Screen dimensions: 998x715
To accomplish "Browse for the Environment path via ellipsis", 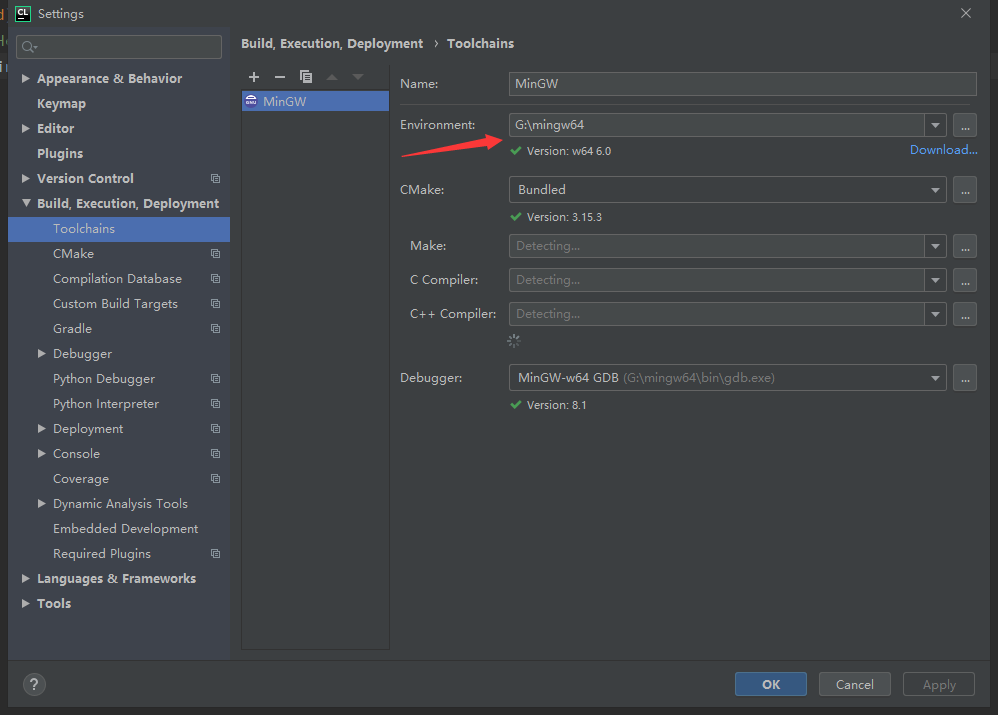I will (x=964, y=125).
